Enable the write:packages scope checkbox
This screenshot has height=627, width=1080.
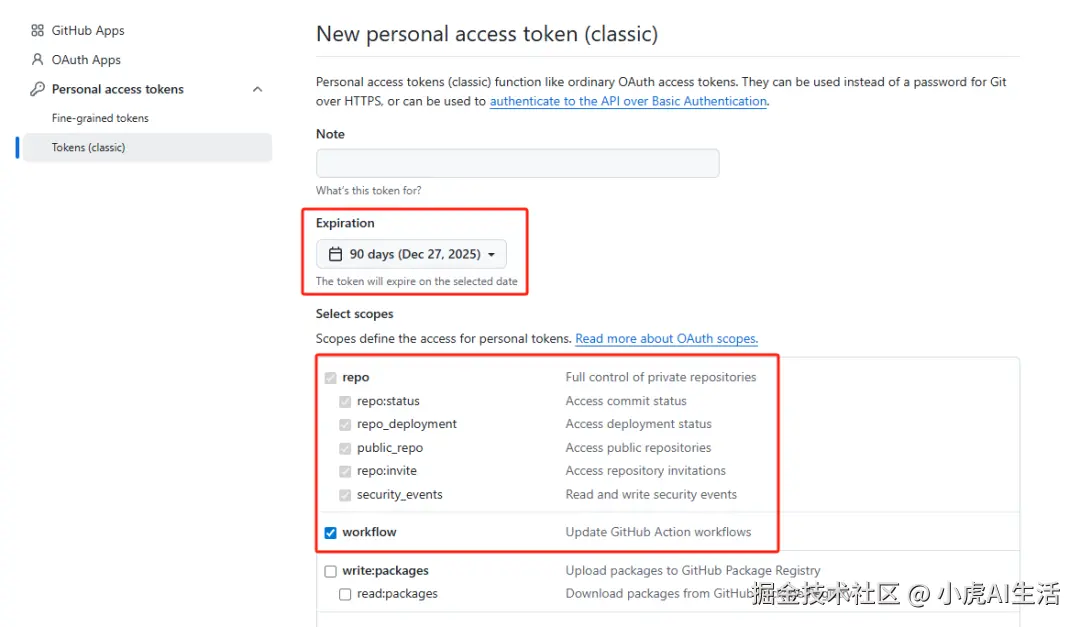point(330,571)
